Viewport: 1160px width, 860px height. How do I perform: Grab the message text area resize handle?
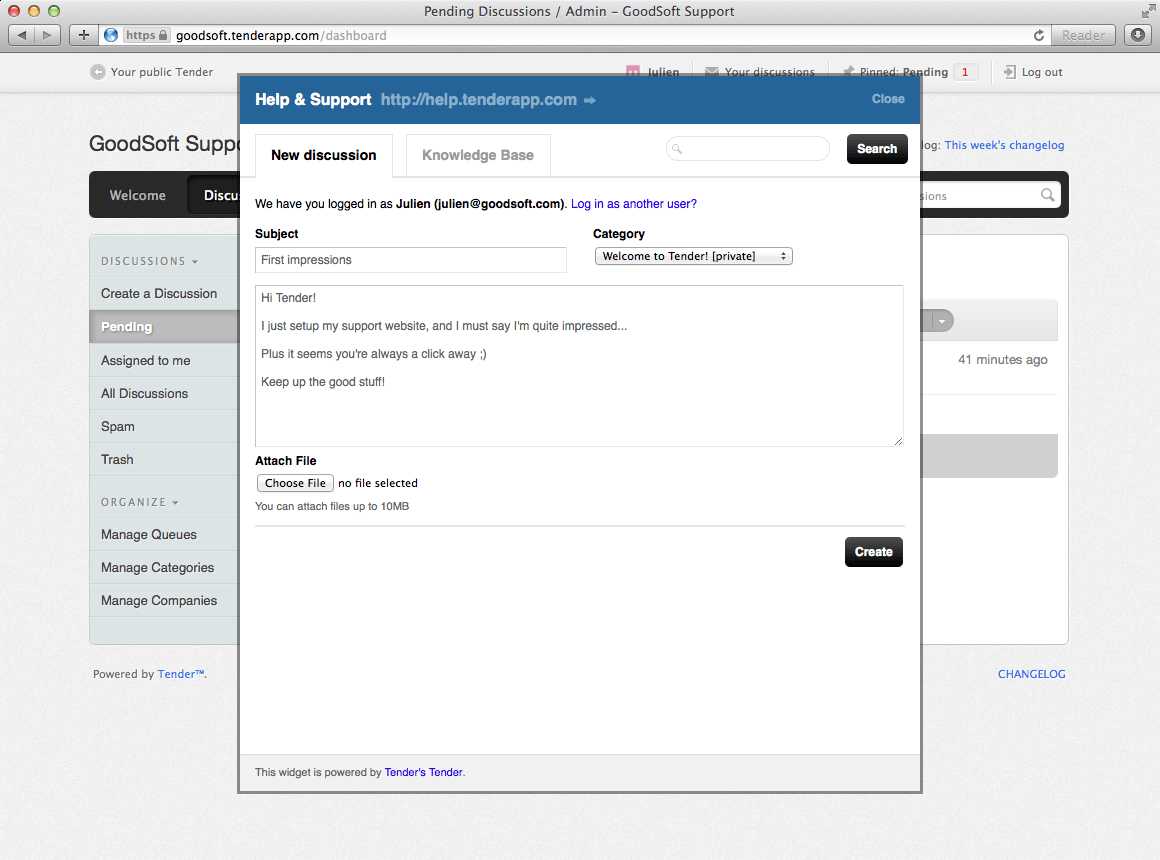897,440
